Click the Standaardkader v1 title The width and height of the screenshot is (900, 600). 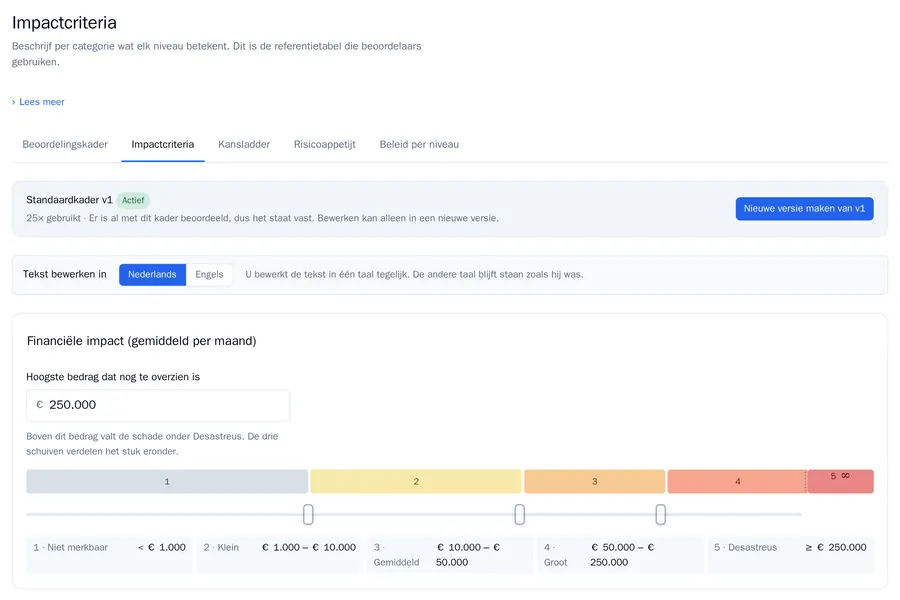69,200
